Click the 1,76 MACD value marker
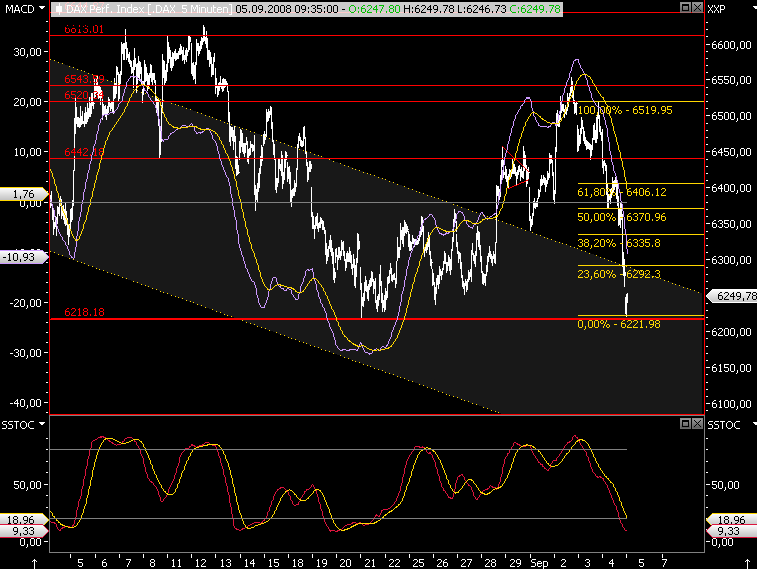The width and height of the screenshot is (757, 569). pos(24,194)
